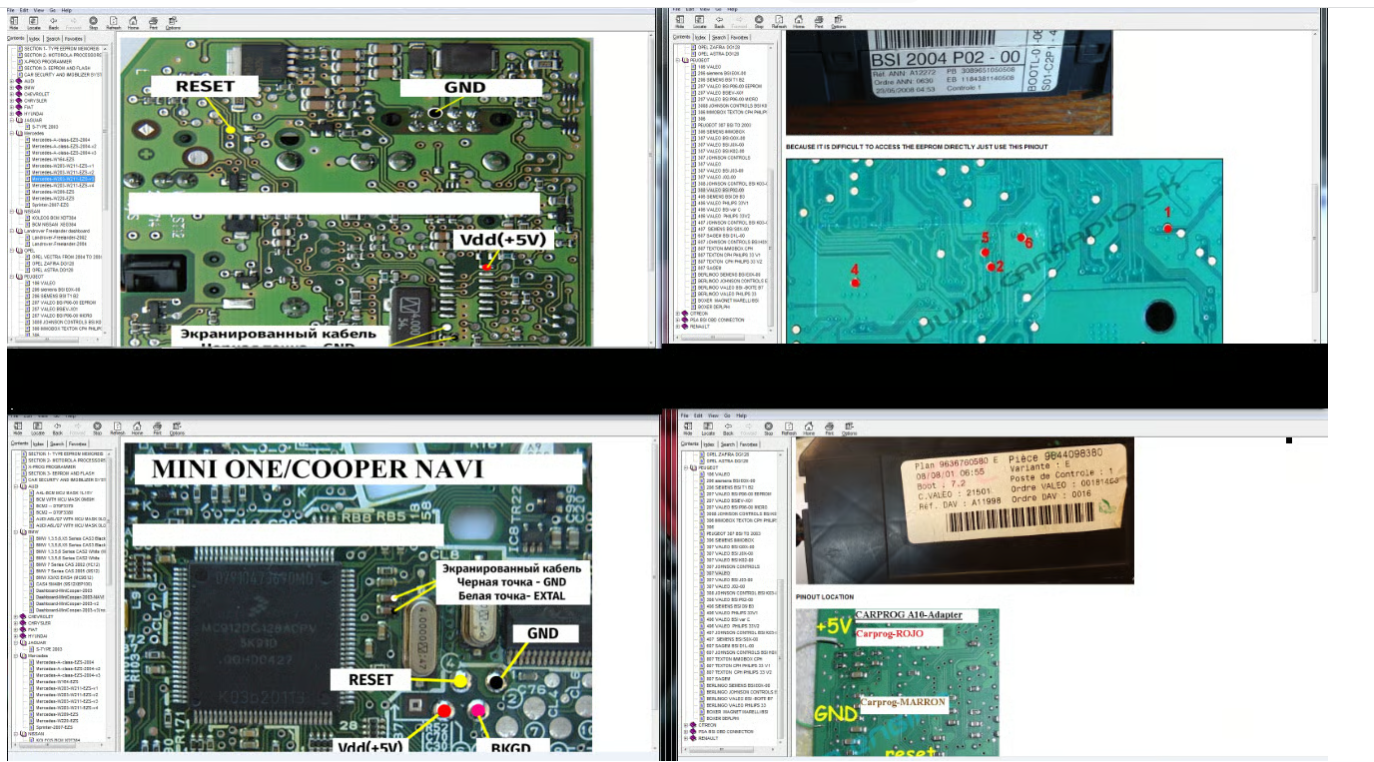Open the View menu in the bottom-right window
Screen dimensions: 1374x762
[712, 414]
